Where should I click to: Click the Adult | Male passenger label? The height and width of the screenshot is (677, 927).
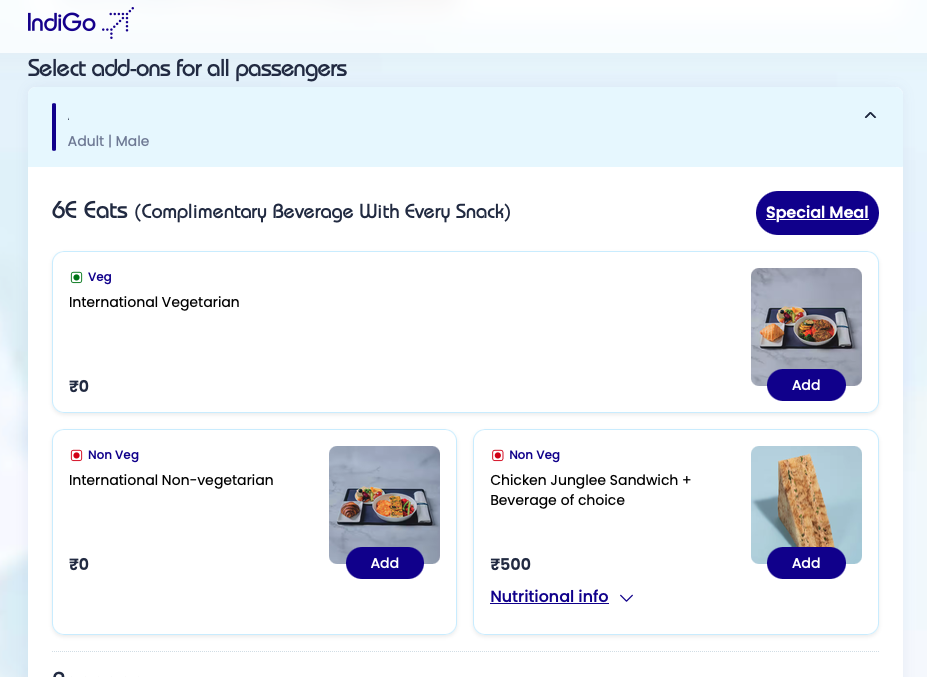[x=108, y=140]
